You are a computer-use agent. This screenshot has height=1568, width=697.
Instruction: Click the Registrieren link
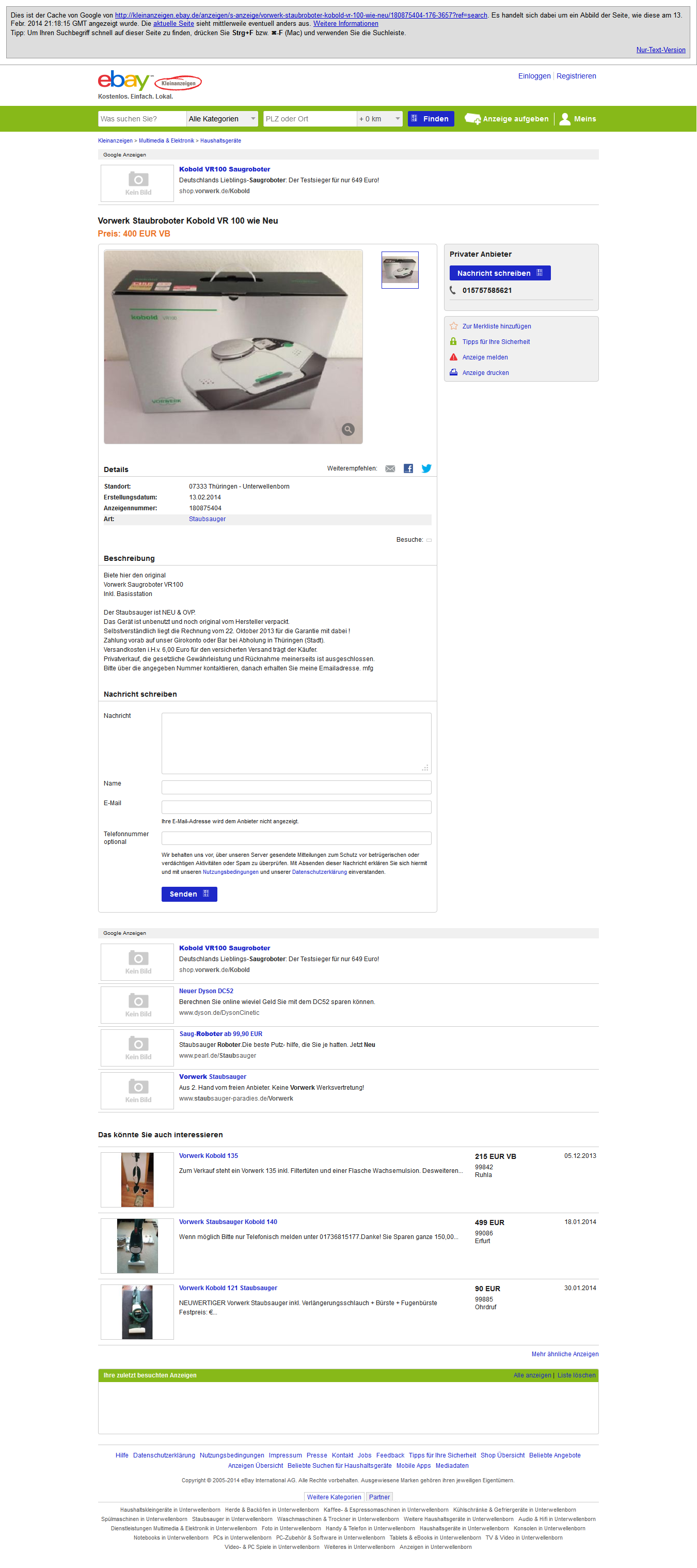click(x=576, y=76)
